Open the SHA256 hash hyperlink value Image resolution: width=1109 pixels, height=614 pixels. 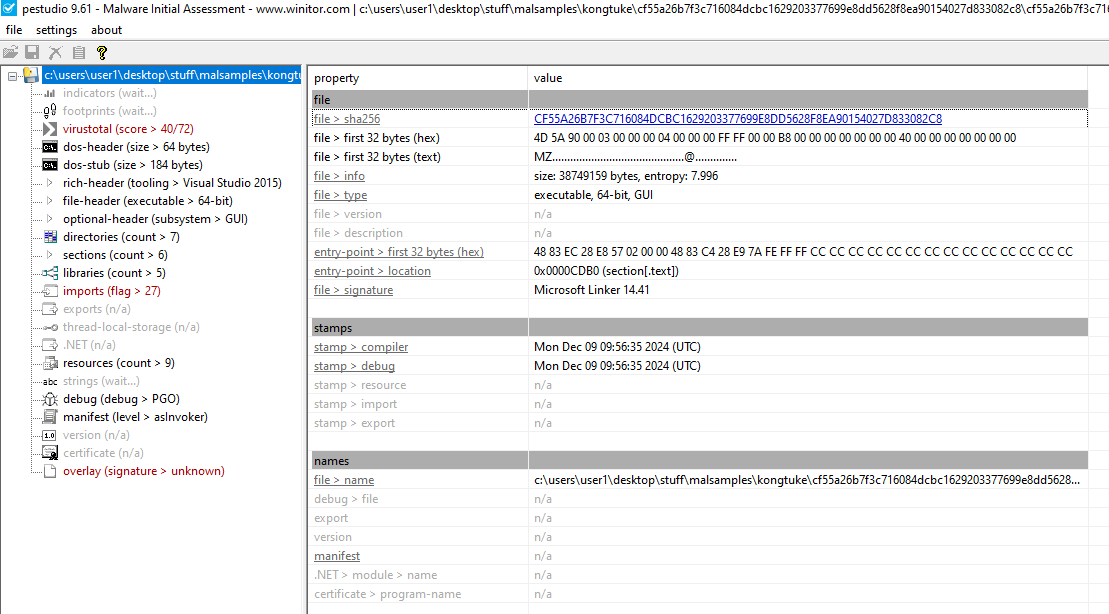738,119
